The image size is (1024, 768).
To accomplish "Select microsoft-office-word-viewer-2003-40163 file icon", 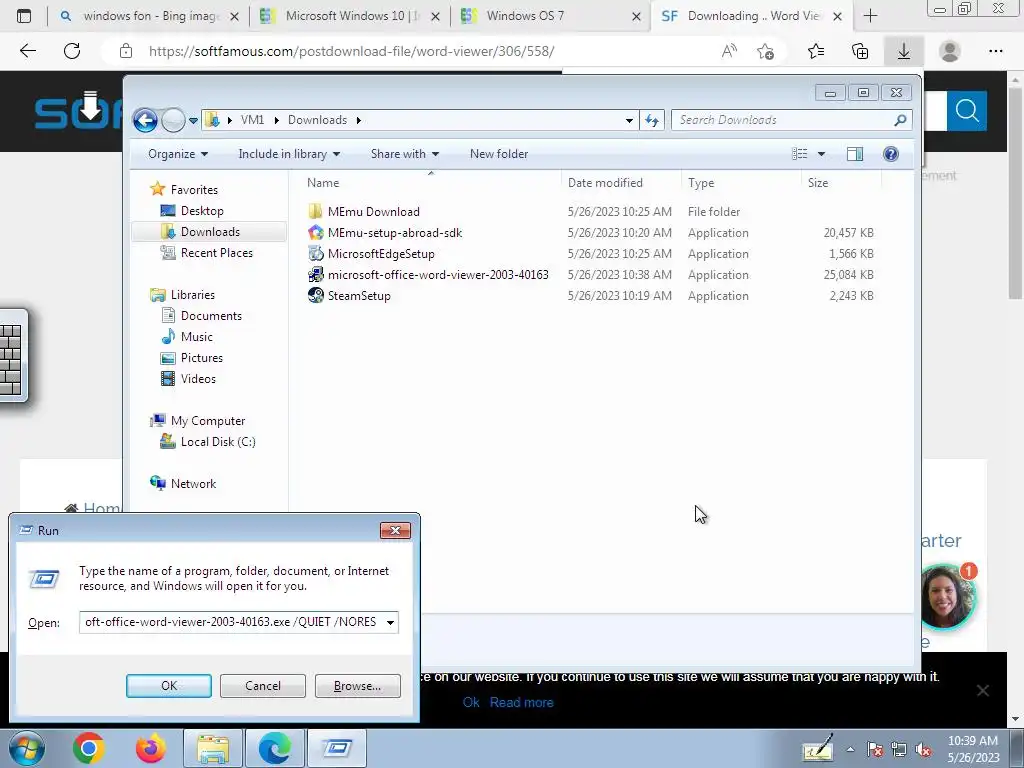I will (x=315, y=274).
